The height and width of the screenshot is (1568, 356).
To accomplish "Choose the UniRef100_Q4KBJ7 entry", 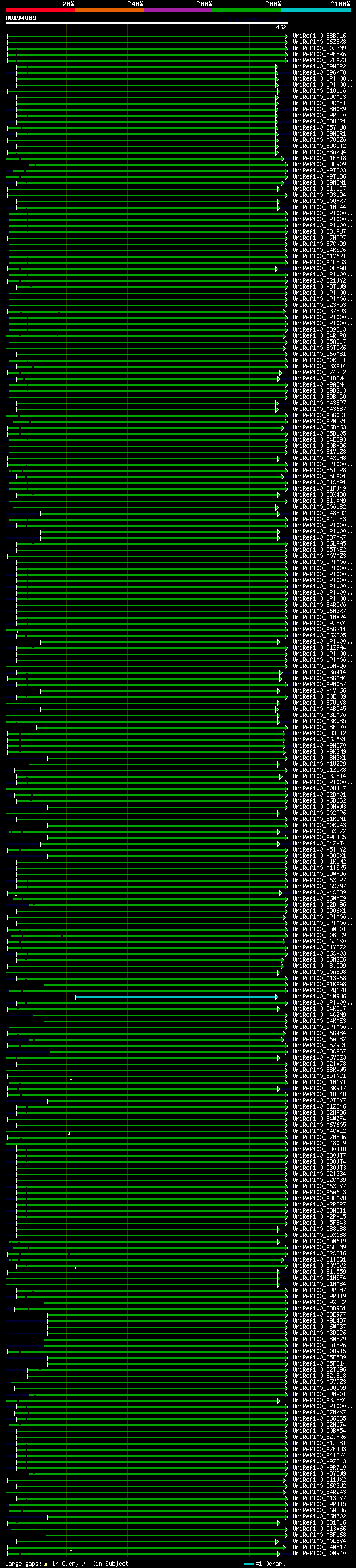I will tap(319, 1008).
